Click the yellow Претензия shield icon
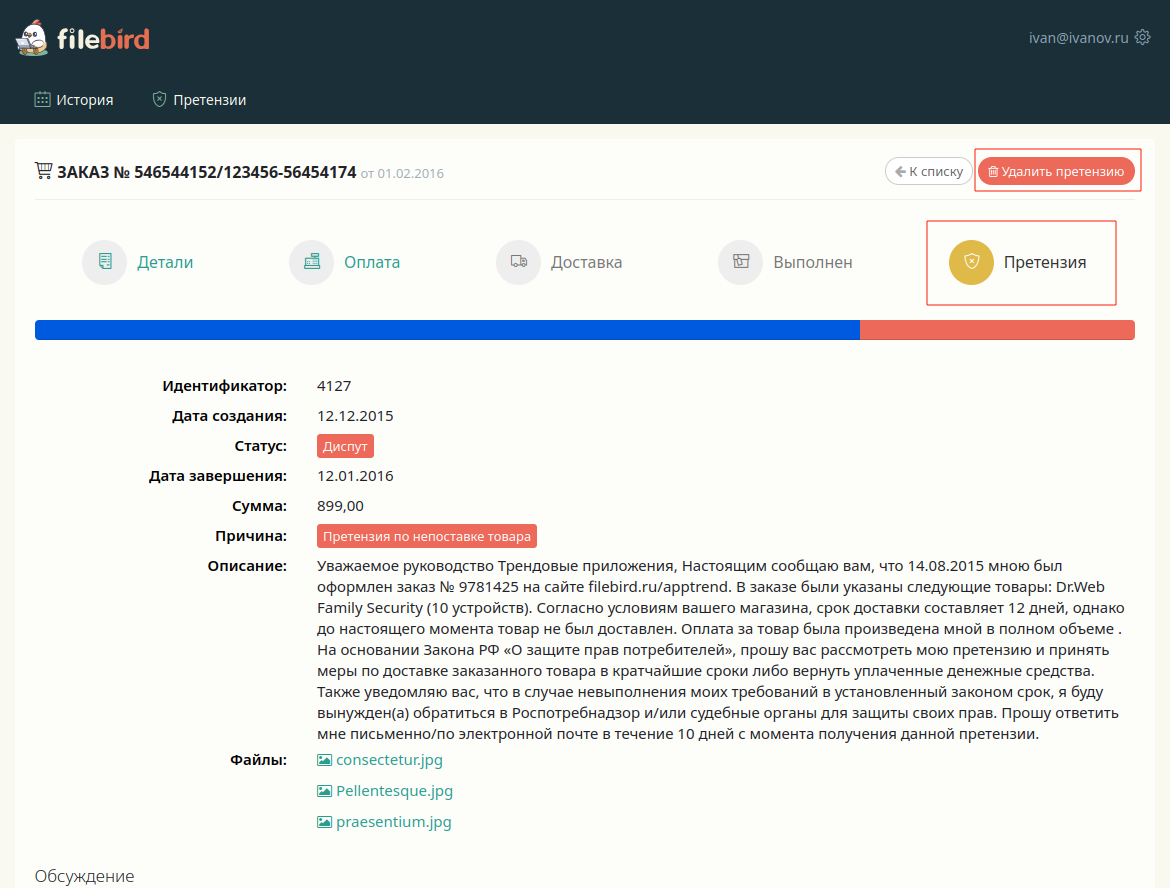The image size is (1170, 888). point(971,262)
